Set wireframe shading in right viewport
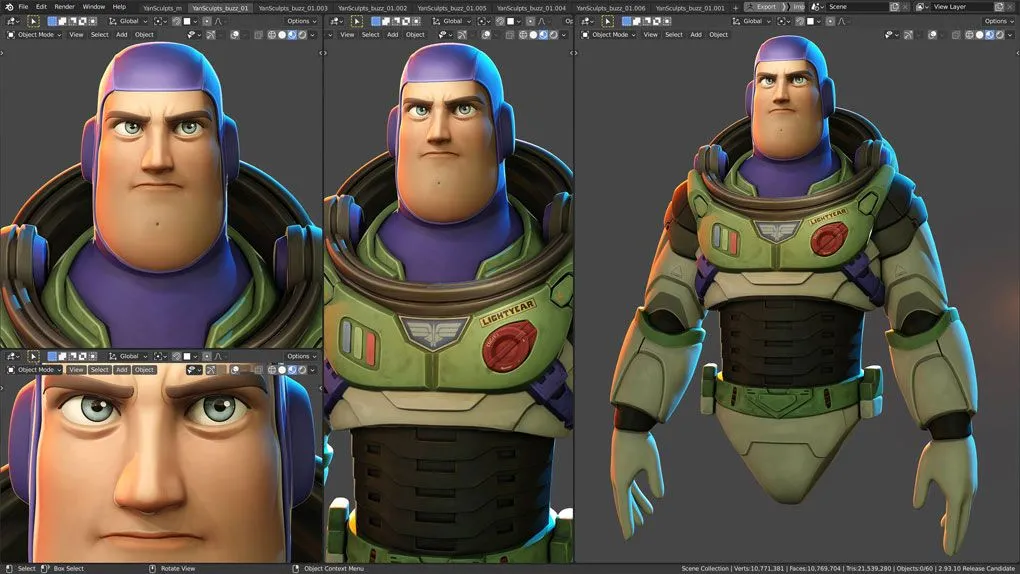The width and height of the screenshot is (1020, 574). tap(969, 34)
